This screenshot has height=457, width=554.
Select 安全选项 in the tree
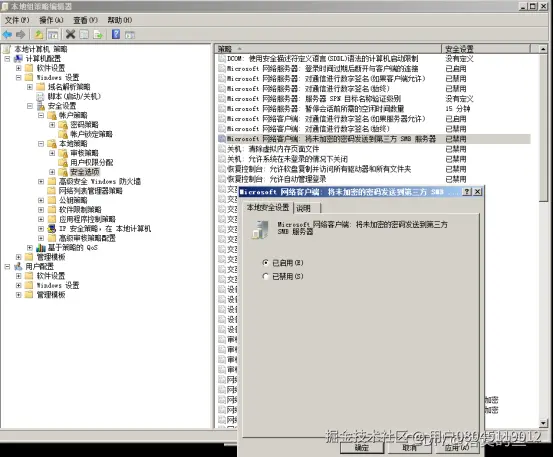pyautogui.click(x=85, y=172)
